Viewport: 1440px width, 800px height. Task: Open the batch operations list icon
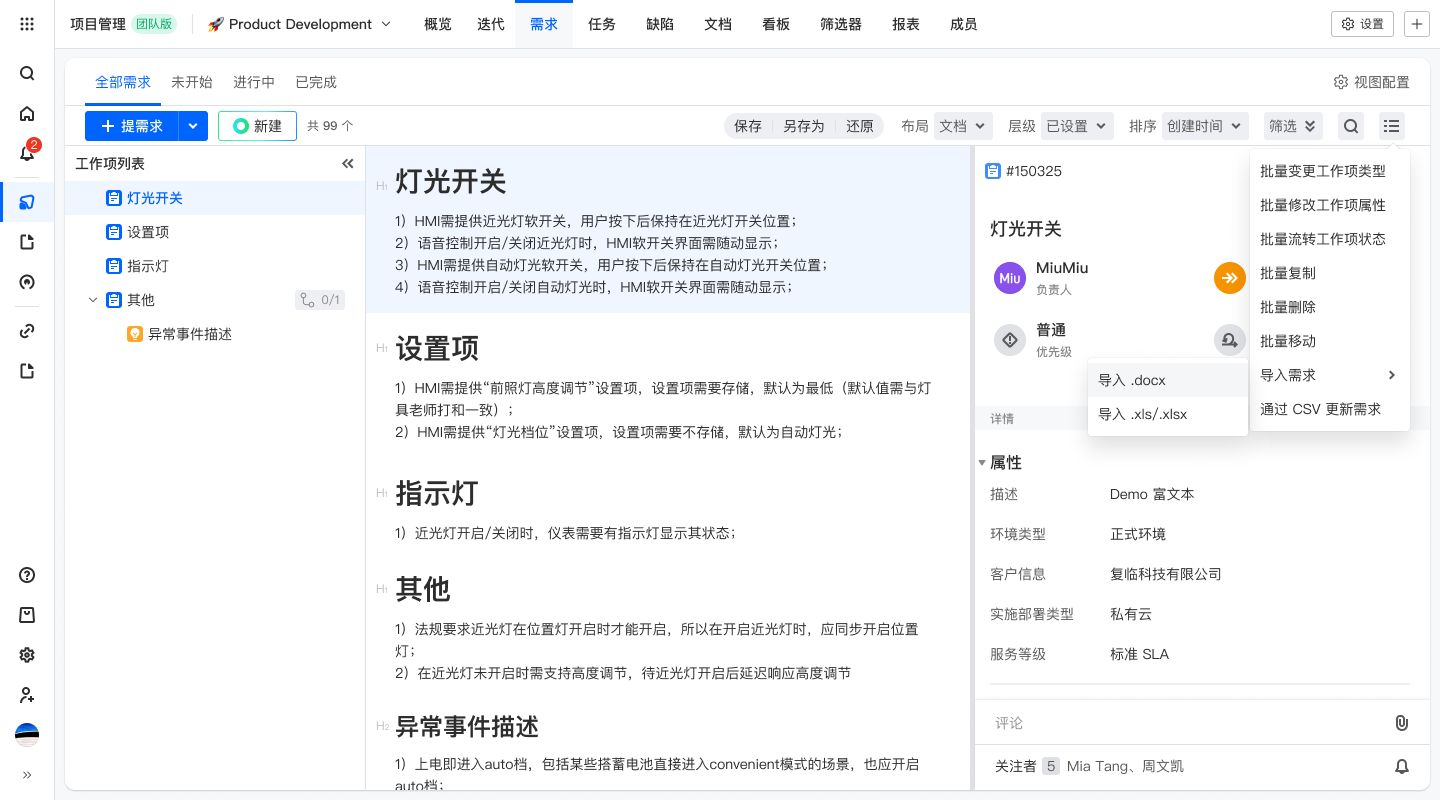click(x=1391, y=126)
